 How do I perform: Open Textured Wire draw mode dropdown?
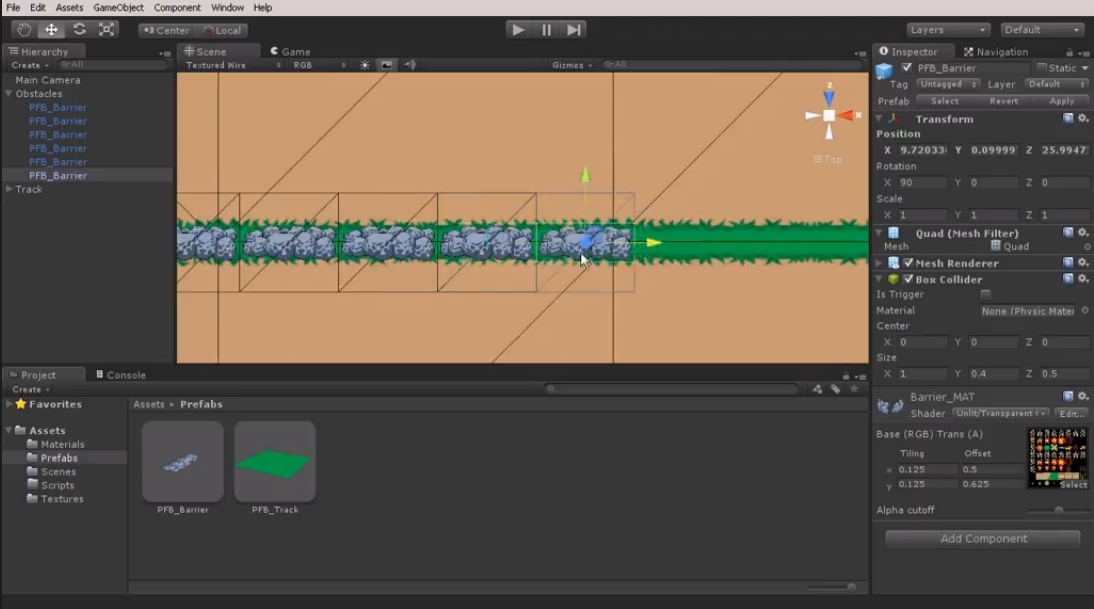(232, 65)
